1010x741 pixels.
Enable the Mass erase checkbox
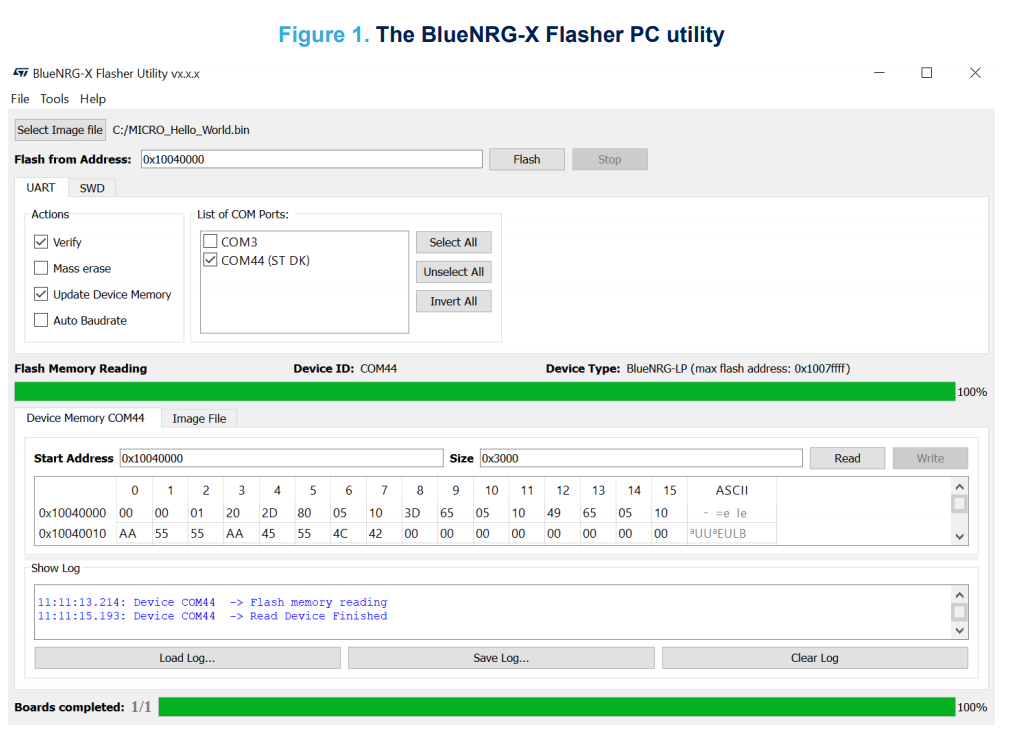(x=41, y=268)
